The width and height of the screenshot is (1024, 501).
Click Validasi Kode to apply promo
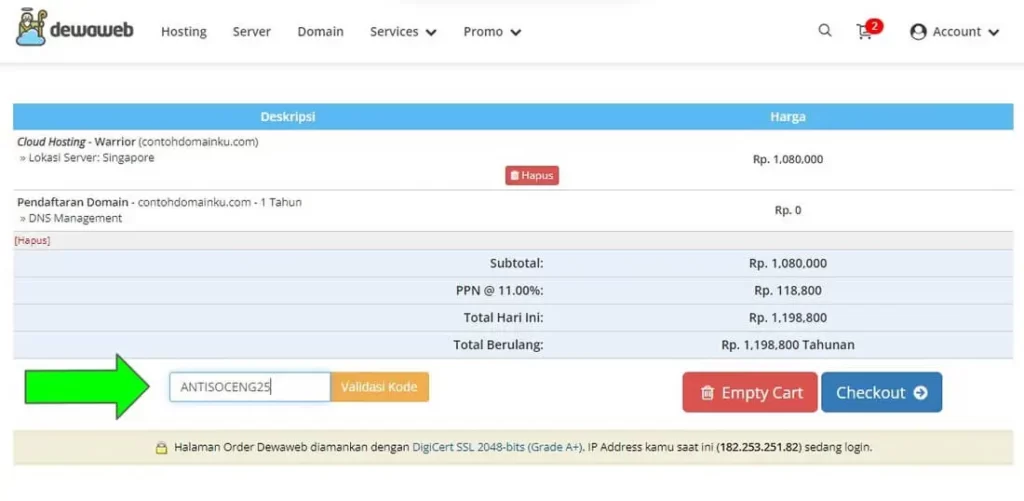tap(379, 387)
